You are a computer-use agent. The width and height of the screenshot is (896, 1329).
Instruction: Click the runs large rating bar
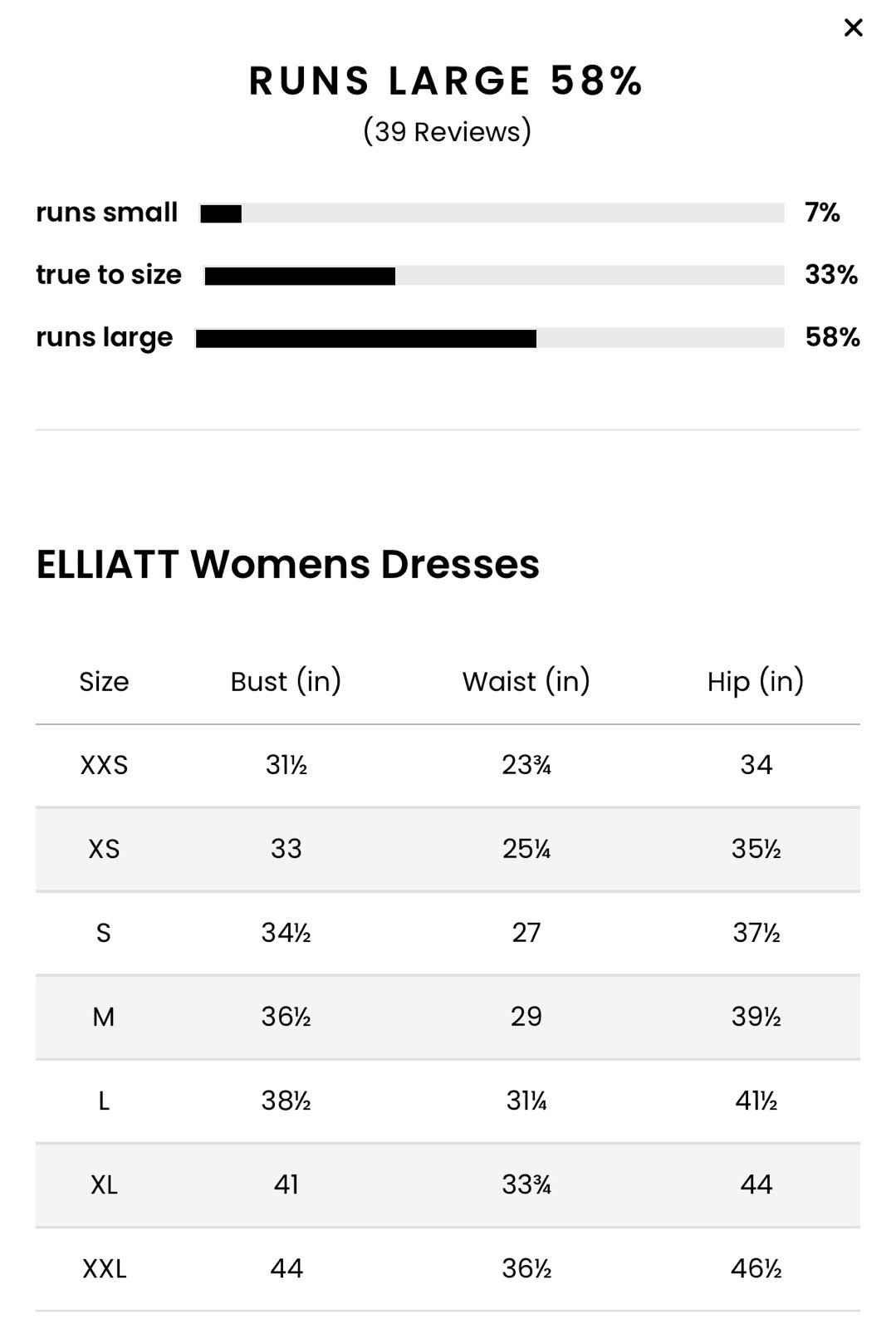[490, 338]
